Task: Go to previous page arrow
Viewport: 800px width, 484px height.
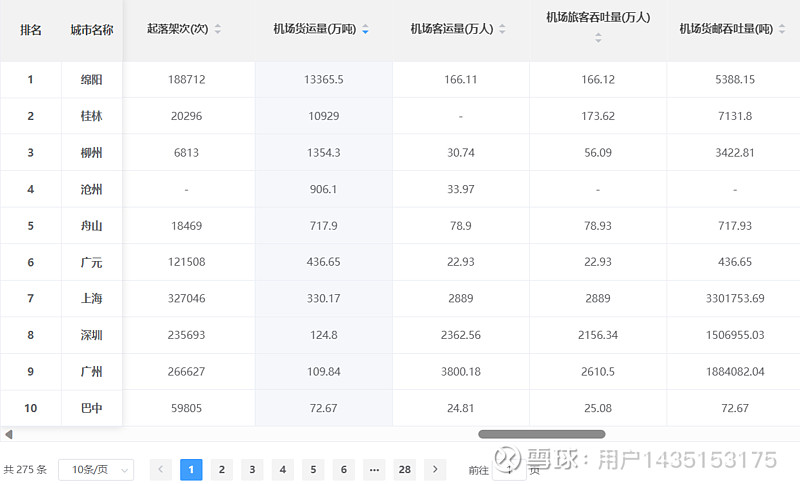Action: [161, 469]
